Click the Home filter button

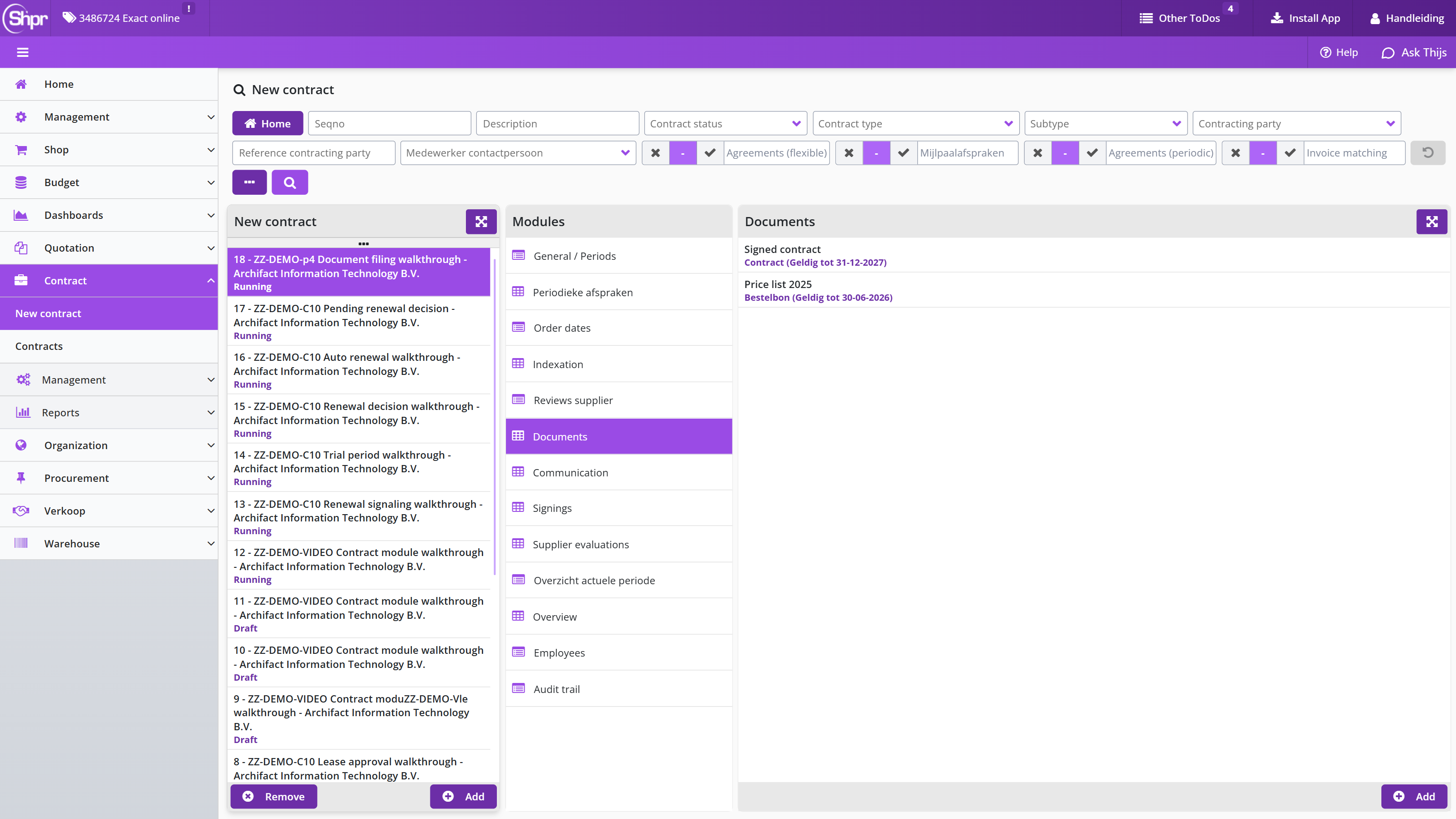point(268,123)
